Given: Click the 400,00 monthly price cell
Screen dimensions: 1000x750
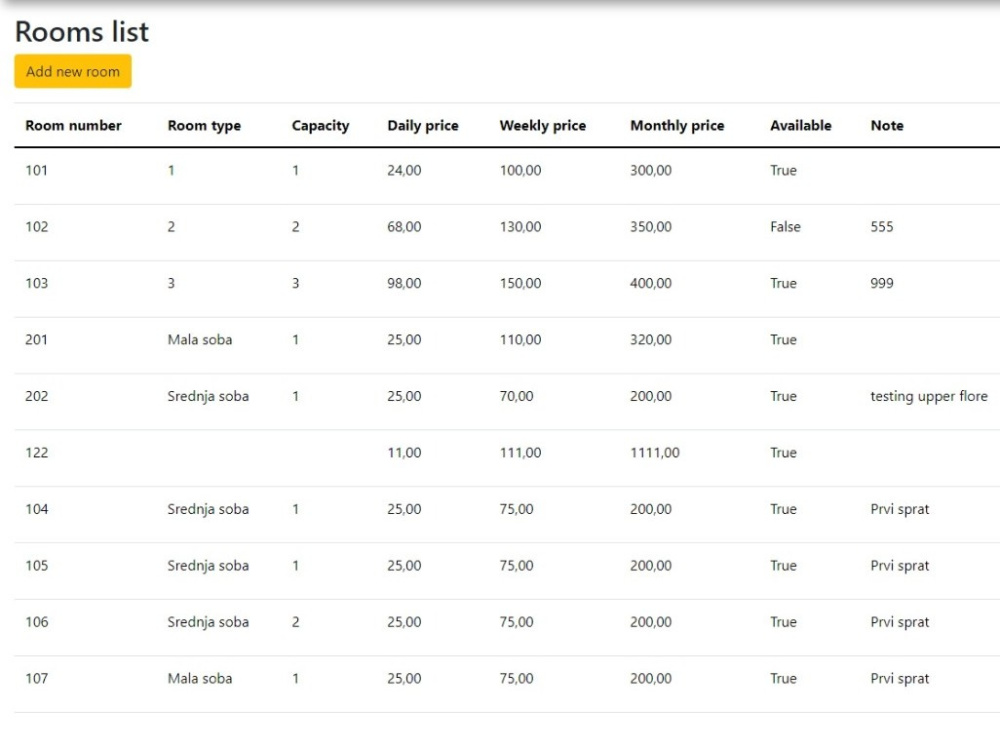Looking at the screenshot, I should pos(651,283).
